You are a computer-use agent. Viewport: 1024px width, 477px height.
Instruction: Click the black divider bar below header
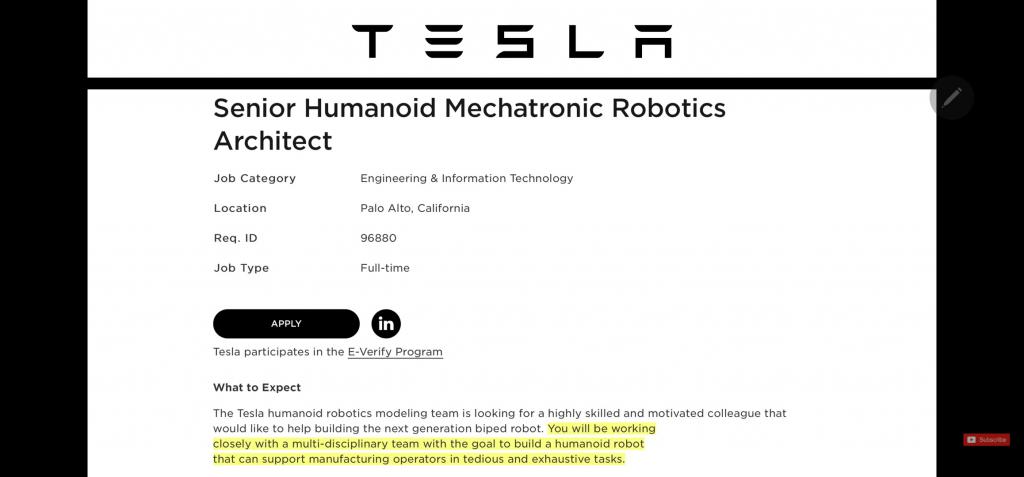pyautogui.click(x=511, y=84)
